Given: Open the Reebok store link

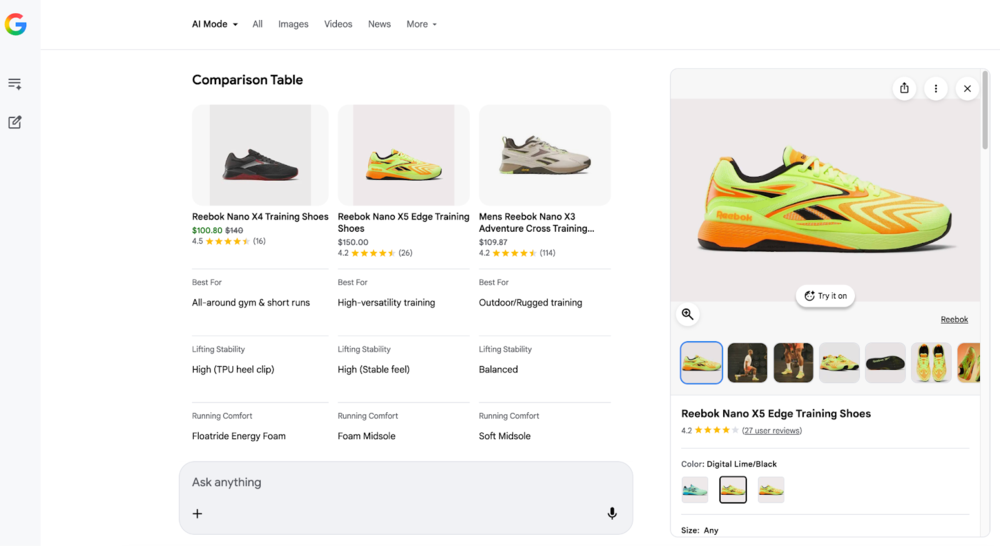Looking at the screenshot, I should 954,320.
